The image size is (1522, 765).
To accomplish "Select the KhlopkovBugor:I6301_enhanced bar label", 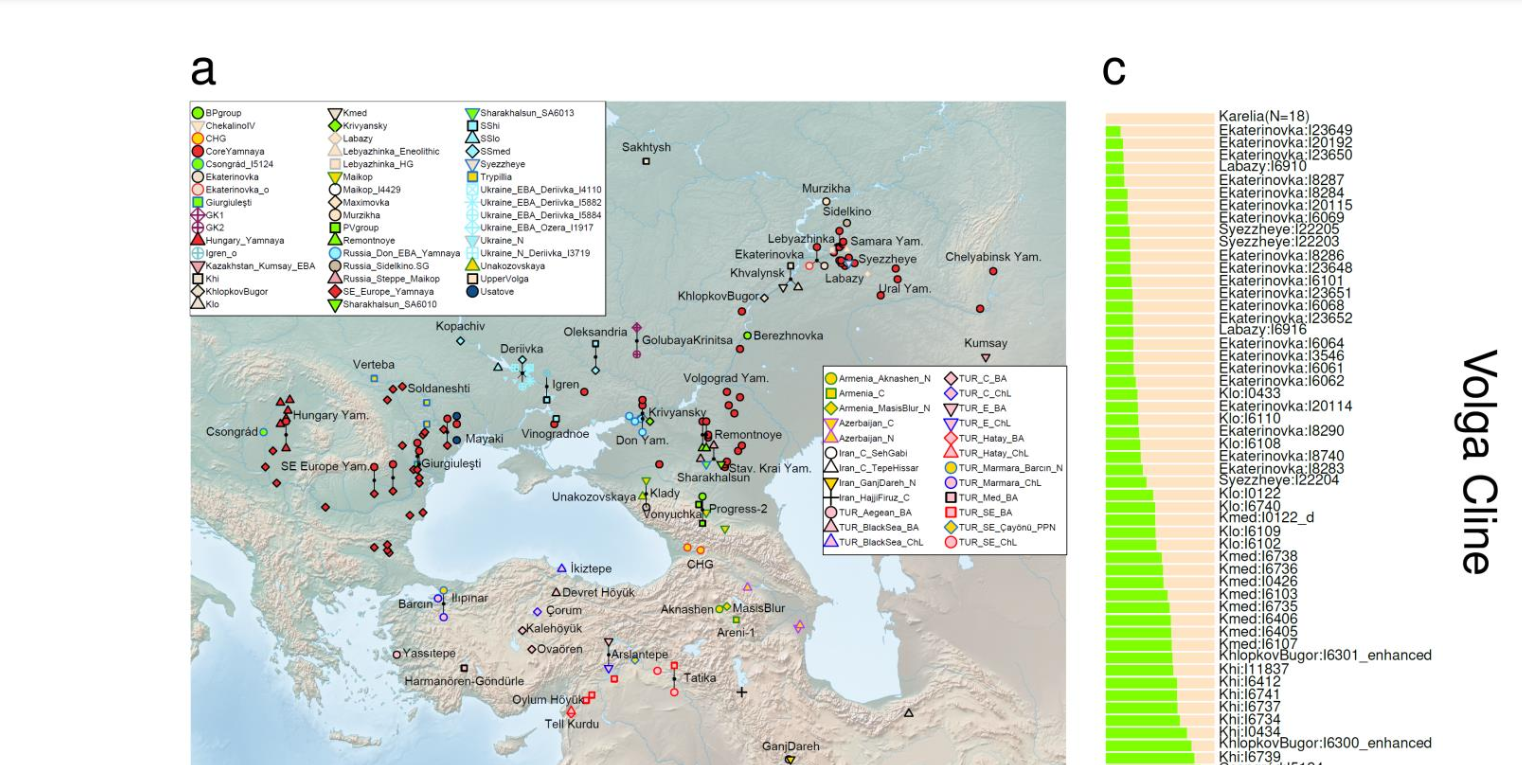I will click(x=1325, y=655).
